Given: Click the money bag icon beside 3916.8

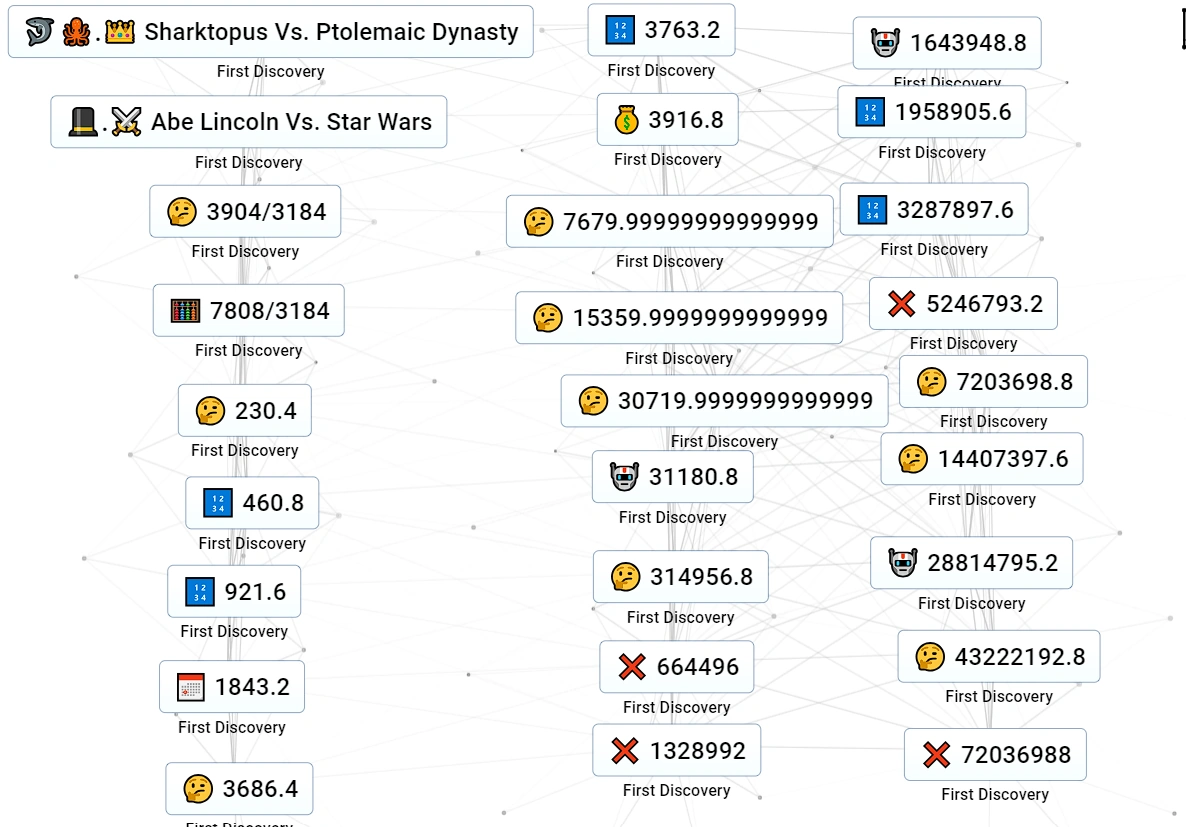Looking at the screenshot, I should pos(626,120).
